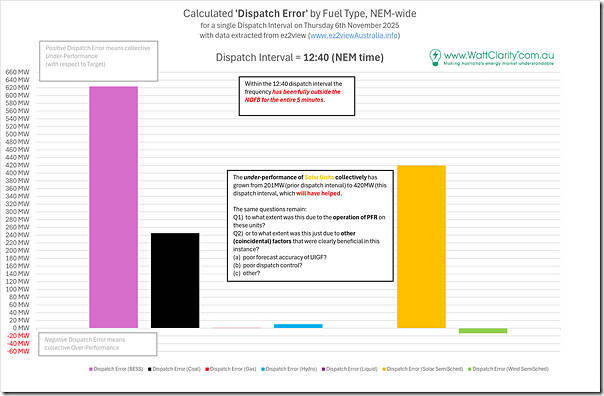Screen dimensions: 604x396
Task: Click the red '-60 MW' axis label
Action: click(x=18, y=351)
